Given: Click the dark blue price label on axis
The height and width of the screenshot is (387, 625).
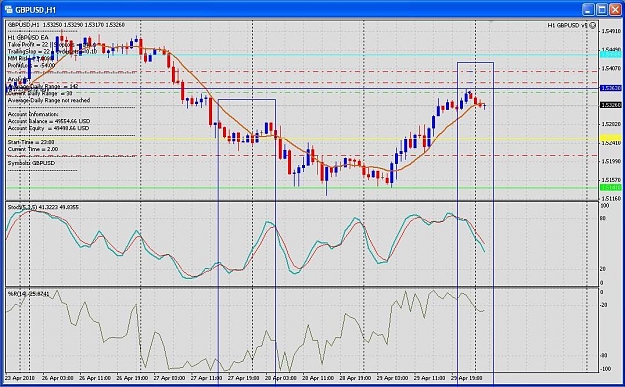Looking at the screenshot, I should tap(611, 88).
